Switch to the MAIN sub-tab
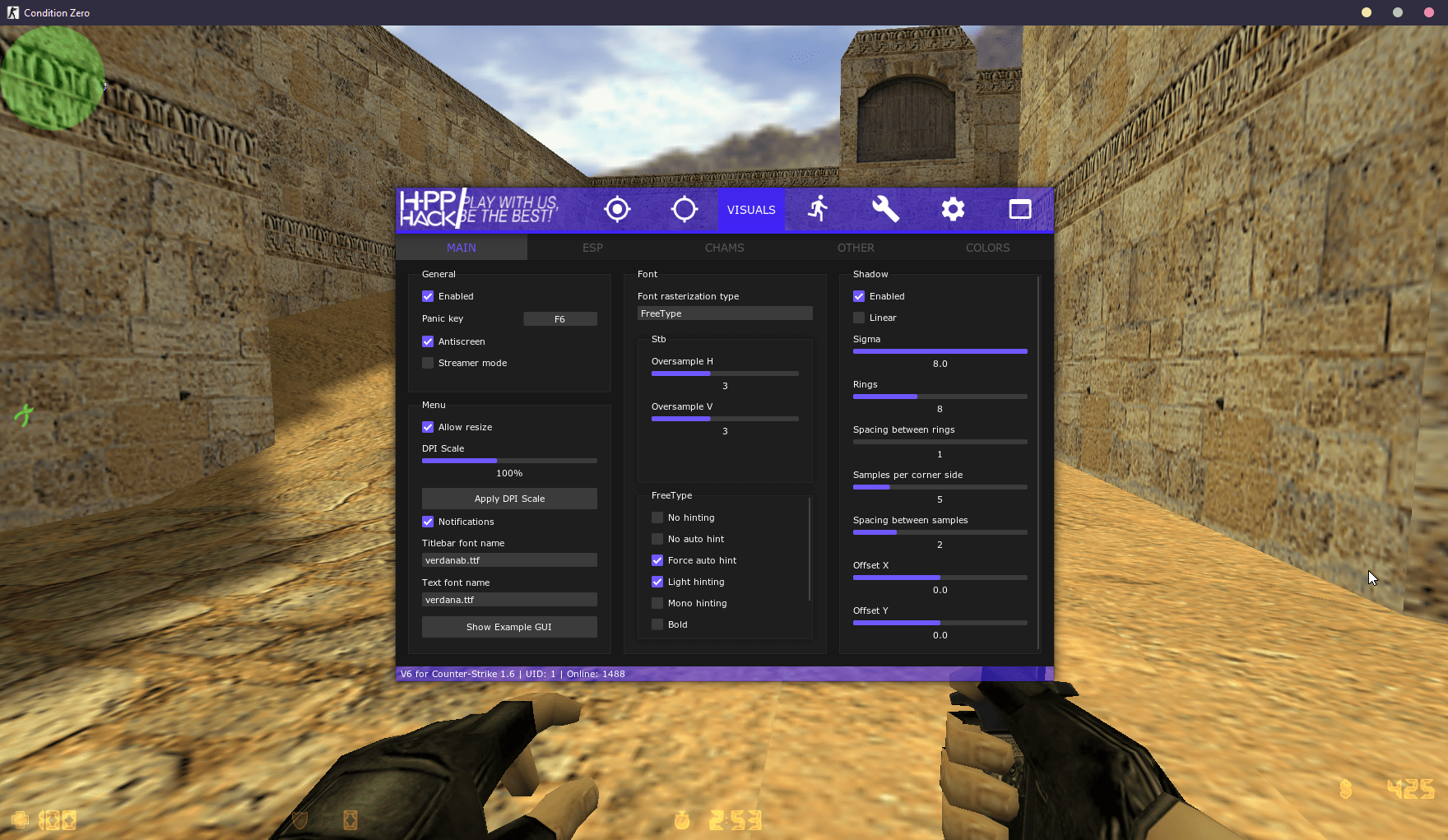Screen dimensions: 1448x840 coord(462,248)
